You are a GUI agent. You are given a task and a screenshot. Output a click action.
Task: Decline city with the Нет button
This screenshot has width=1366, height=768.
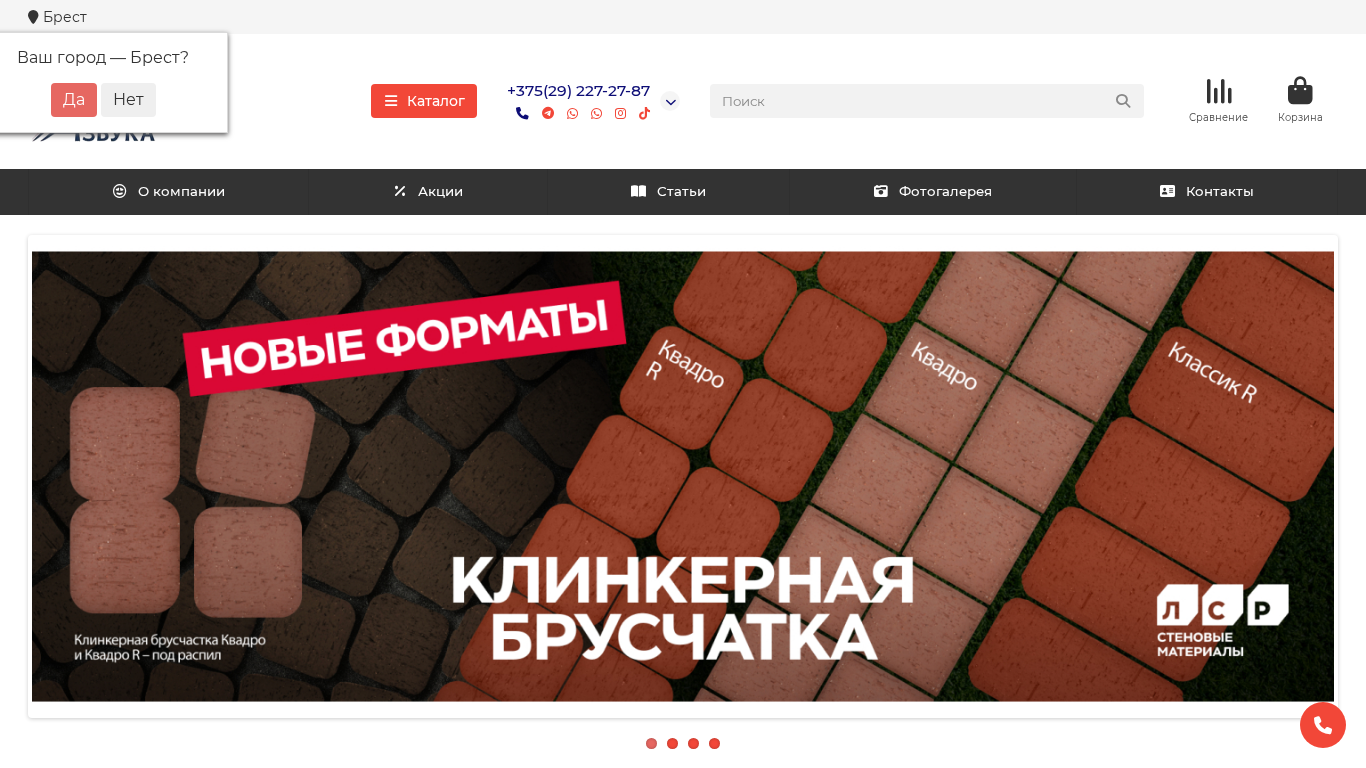128,100
